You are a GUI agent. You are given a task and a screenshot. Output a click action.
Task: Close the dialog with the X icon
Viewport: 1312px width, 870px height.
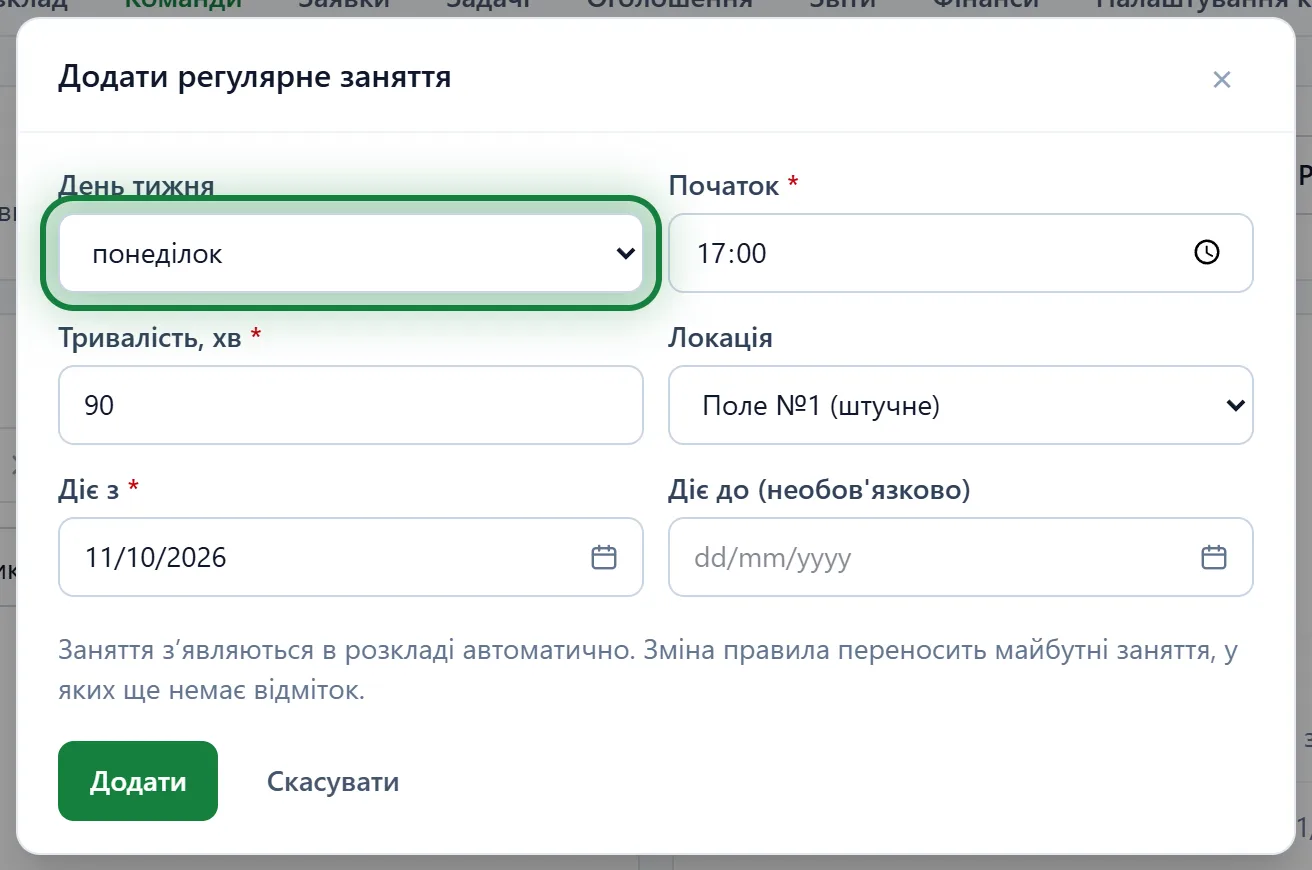pos(1221,80)
